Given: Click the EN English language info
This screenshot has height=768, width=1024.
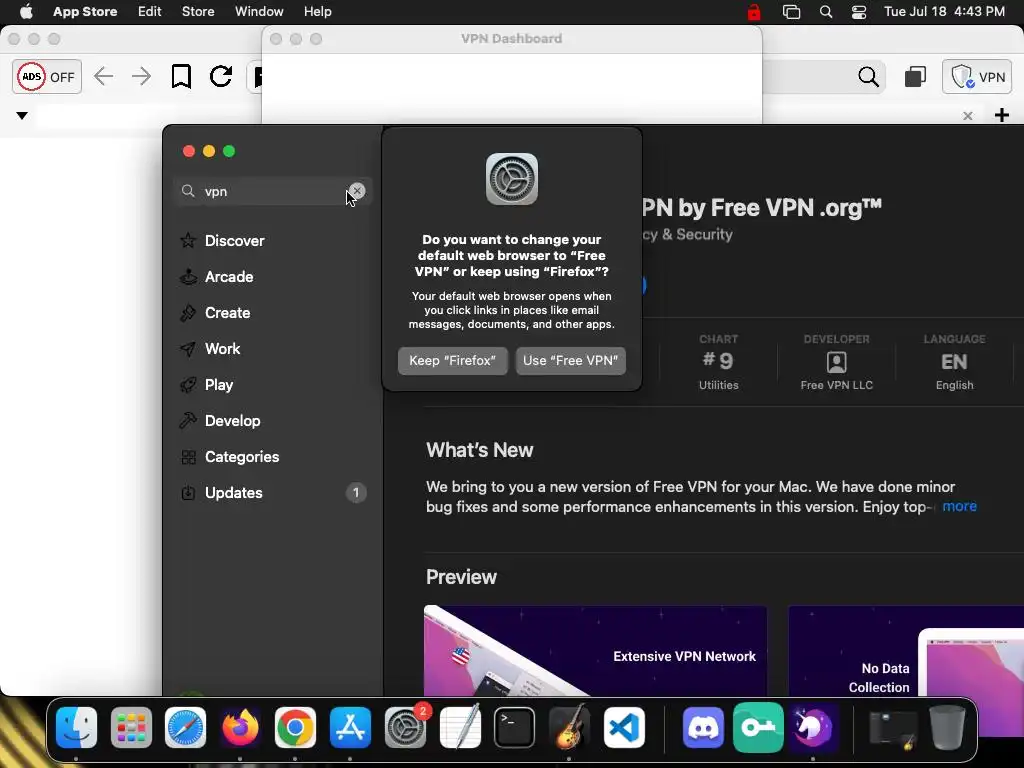Looking at the screenshot, I should (x=954, y=362).
